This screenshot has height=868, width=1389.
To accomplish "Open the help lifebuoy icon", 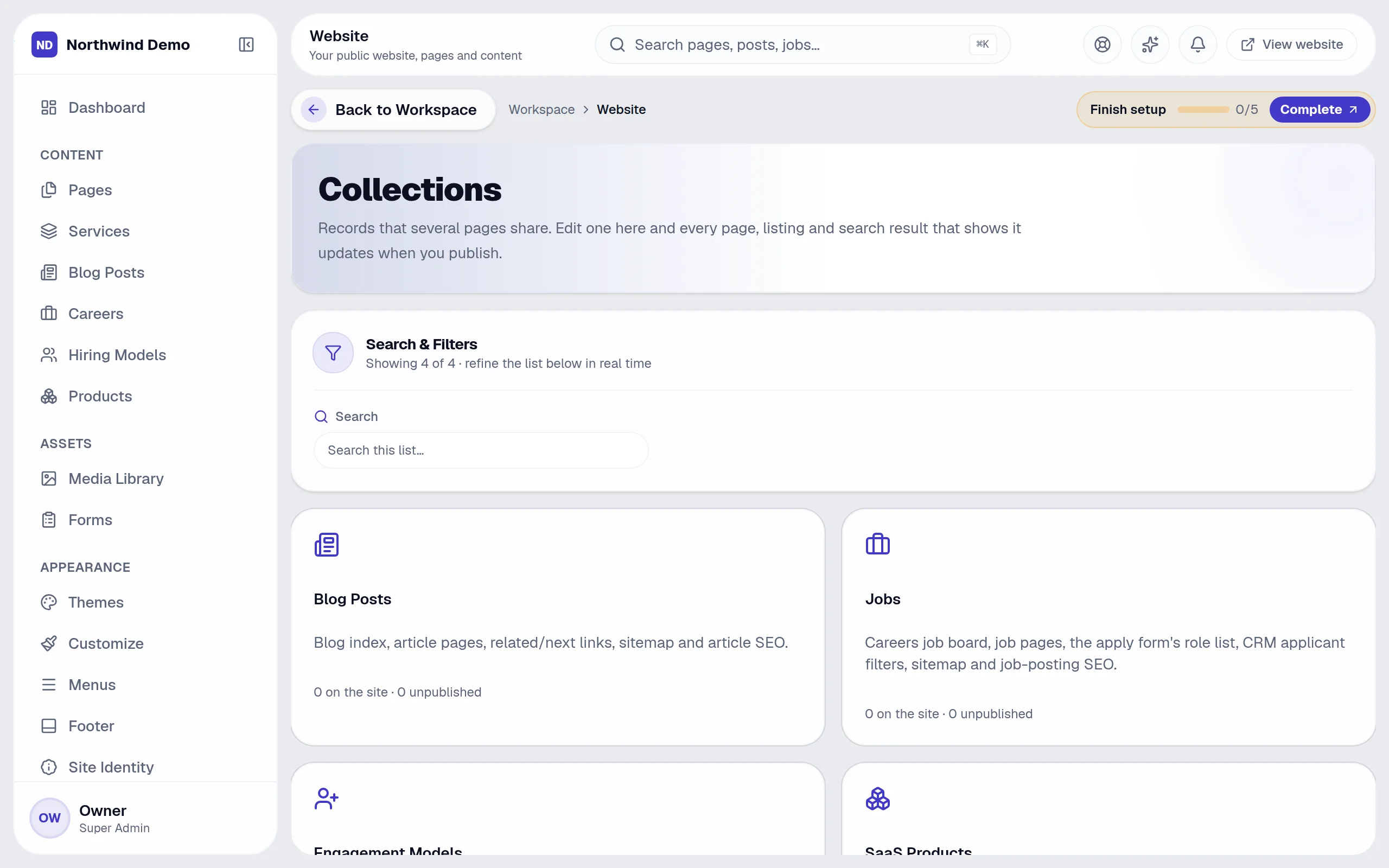I will pos(1102,45).
